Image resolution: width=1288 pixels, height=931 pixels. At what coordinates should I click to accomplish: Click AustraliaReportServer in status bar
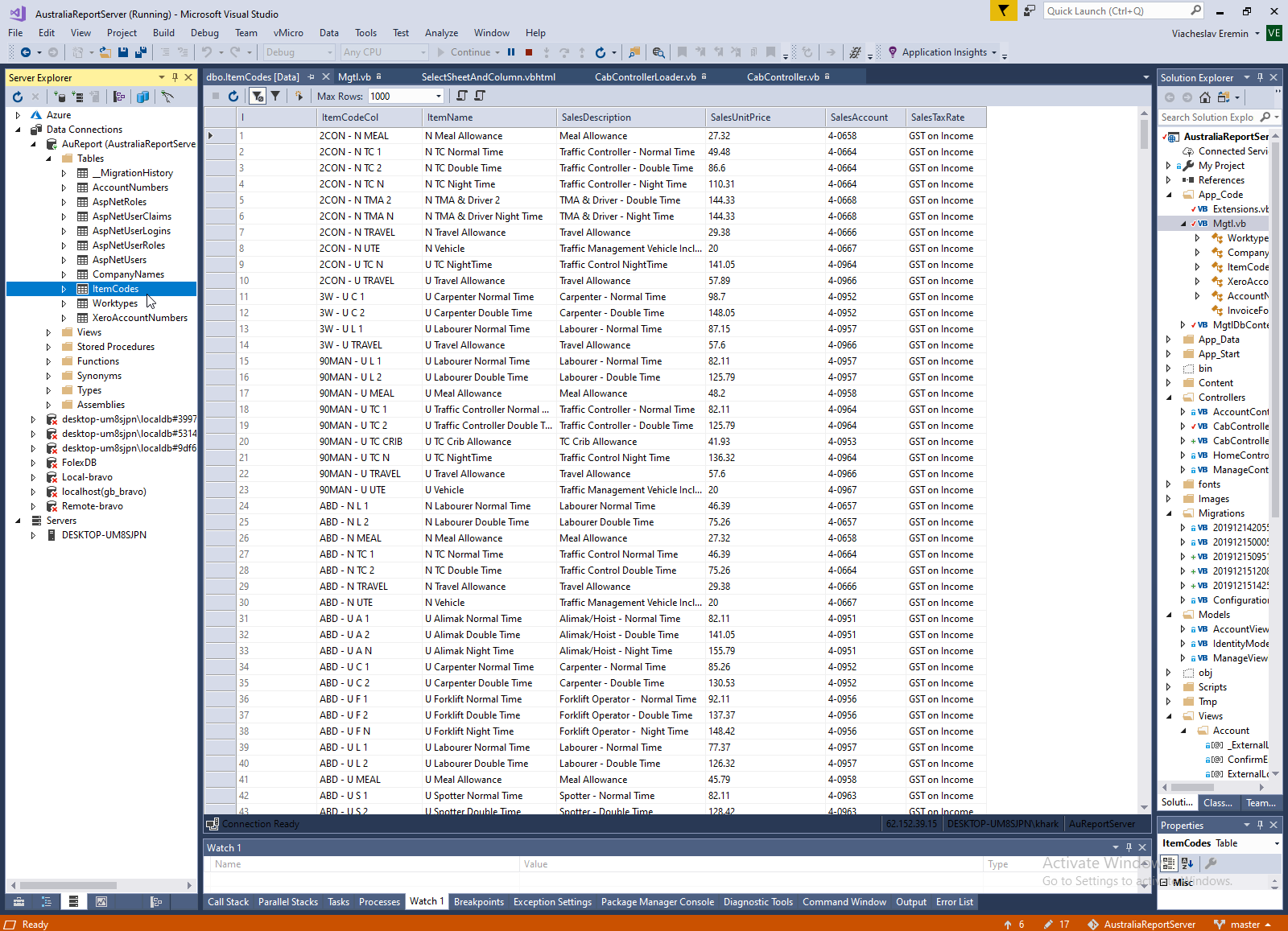pyautogui.click(x=1150, y=925)
